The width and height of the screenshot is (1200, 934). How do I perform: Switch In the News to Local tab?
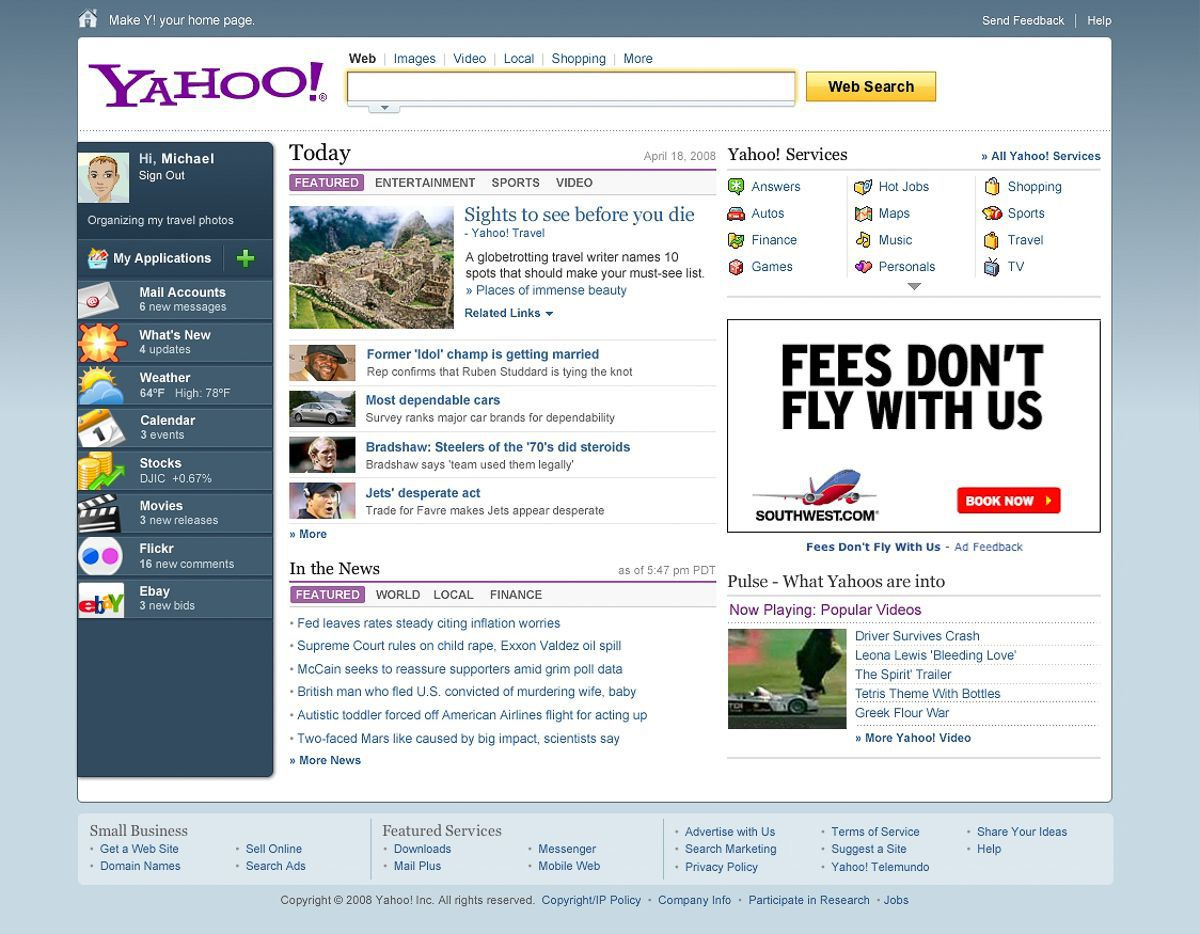453,595
